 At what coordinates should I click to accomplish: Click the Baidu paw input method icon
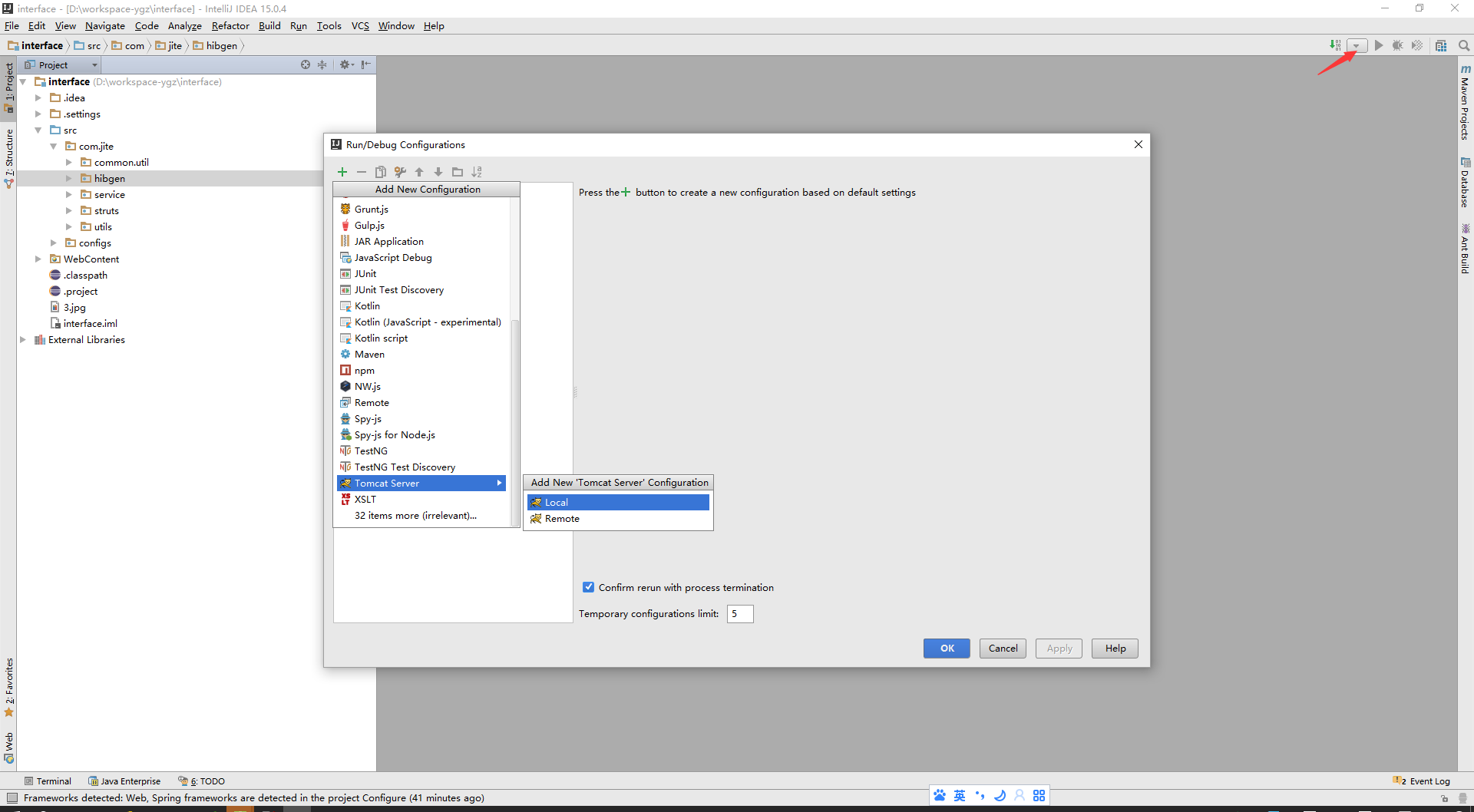(x=940, y=796)
